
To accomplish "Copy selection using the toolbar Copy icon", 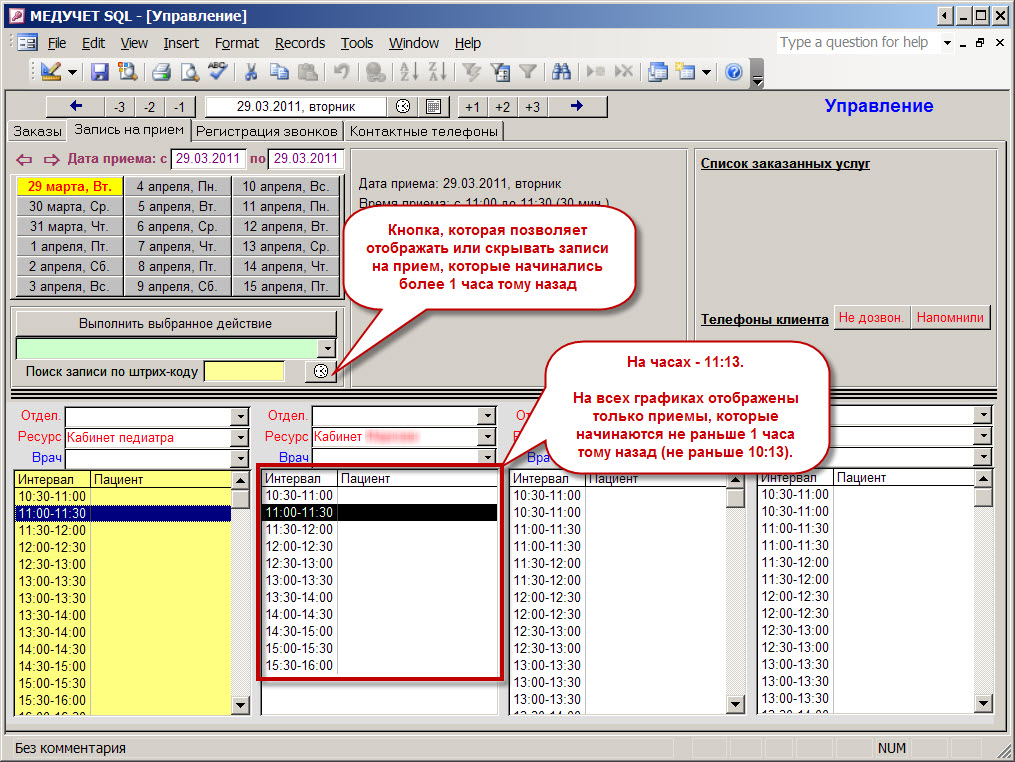I will click(279, 71).
